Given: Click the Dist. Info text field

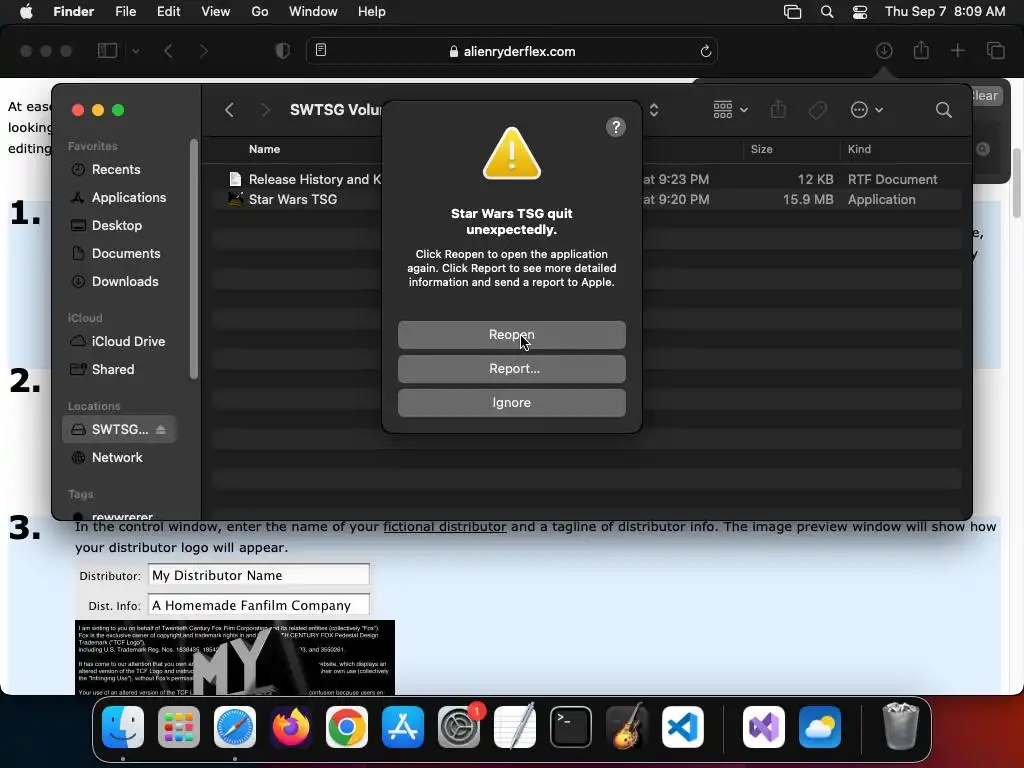Looking at the screenshot, I should tap(259, 605).
